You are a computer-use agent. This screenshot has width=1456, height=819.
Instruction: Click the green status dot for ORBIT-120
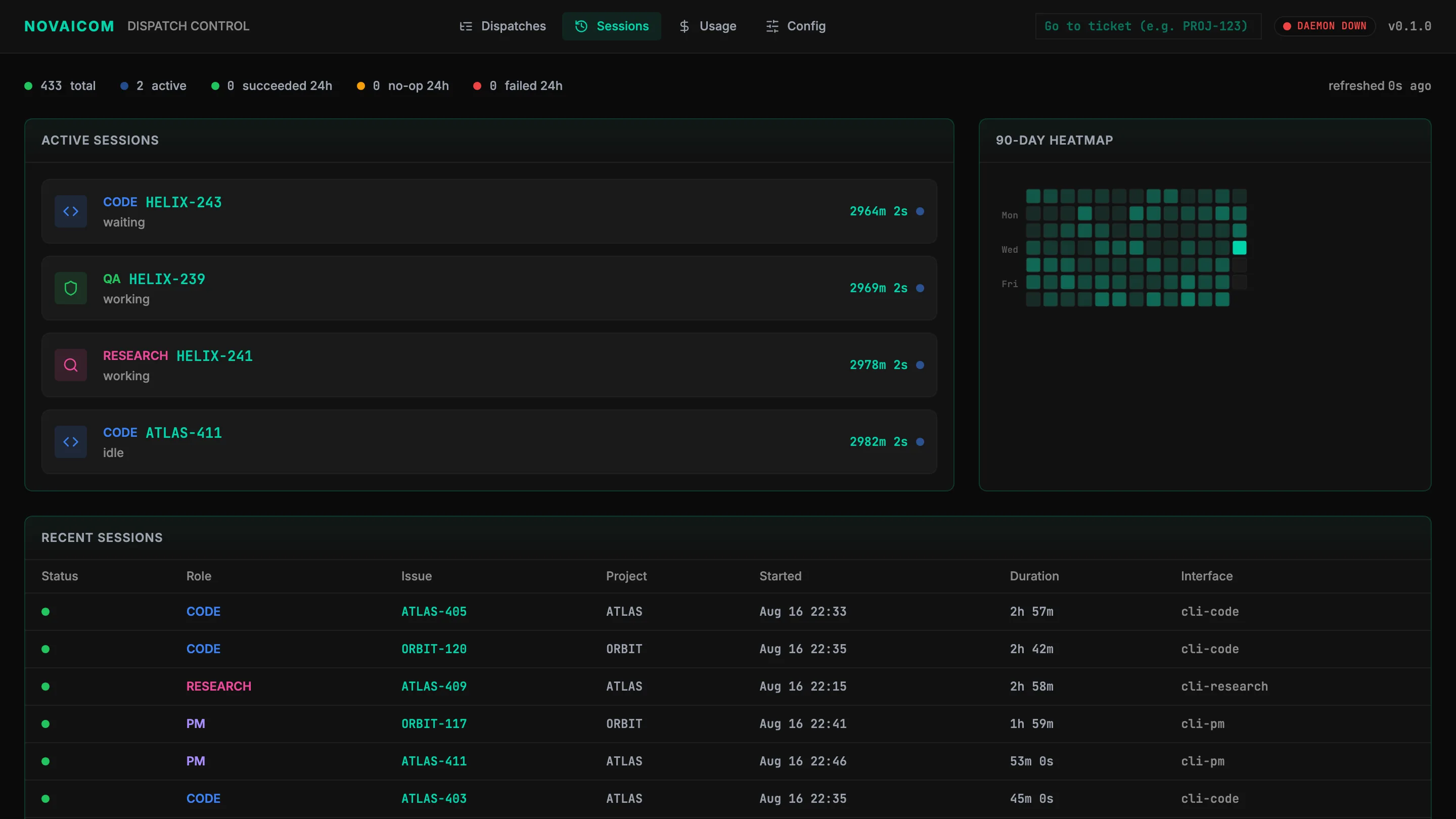[46, 649]
